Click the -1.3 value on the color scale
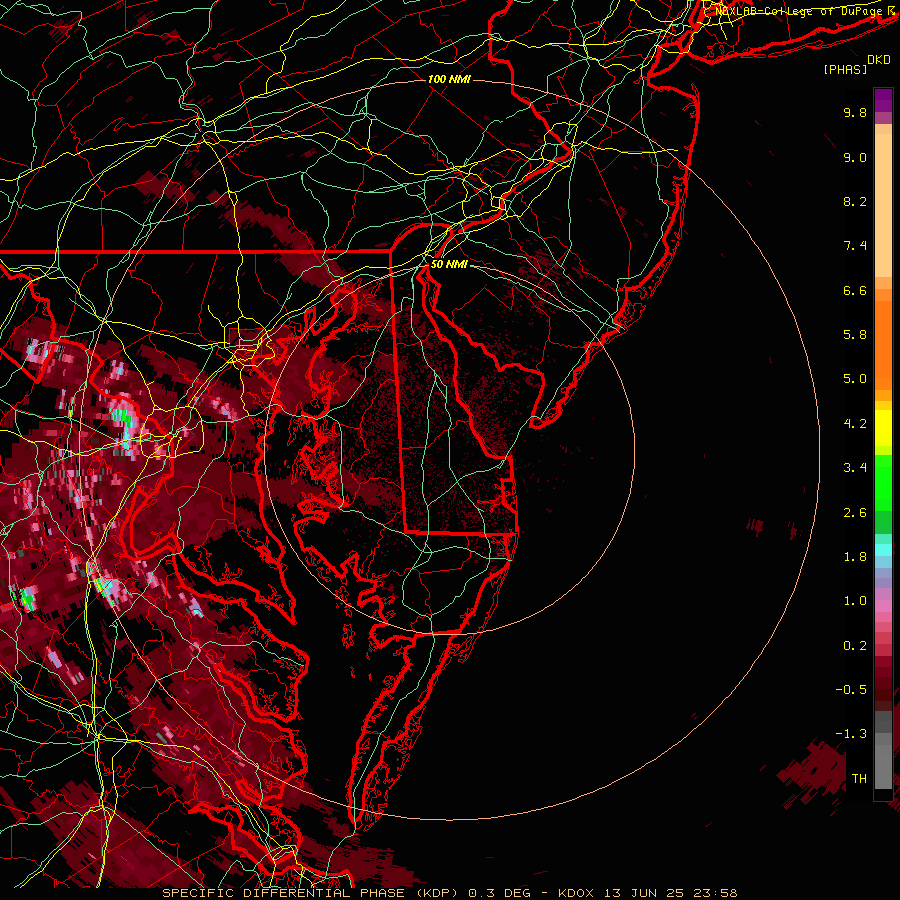The height and width of the screenshot is (900, 900). [x=851, y=734]
